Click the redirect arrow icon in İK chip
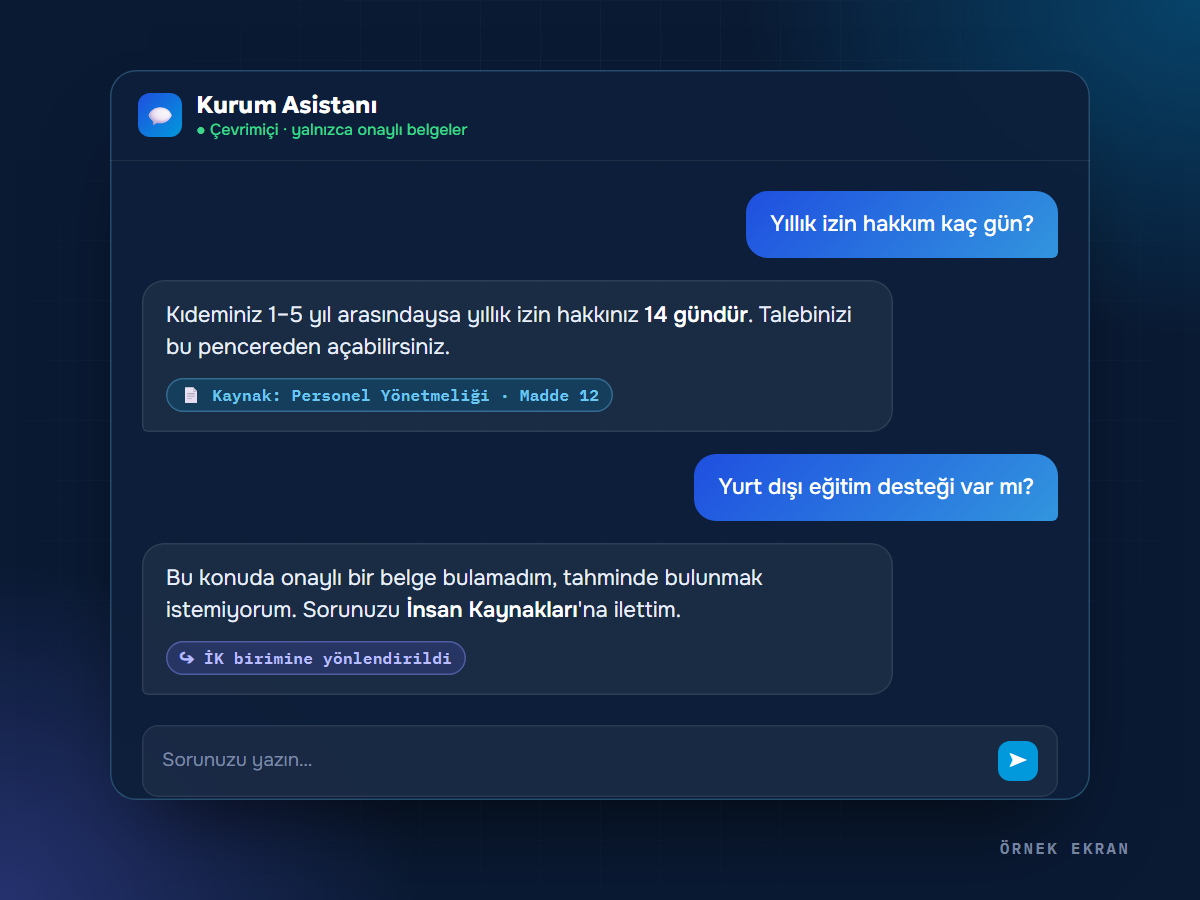The width and height of the screenshot is (1200, 900). [187, 658]
